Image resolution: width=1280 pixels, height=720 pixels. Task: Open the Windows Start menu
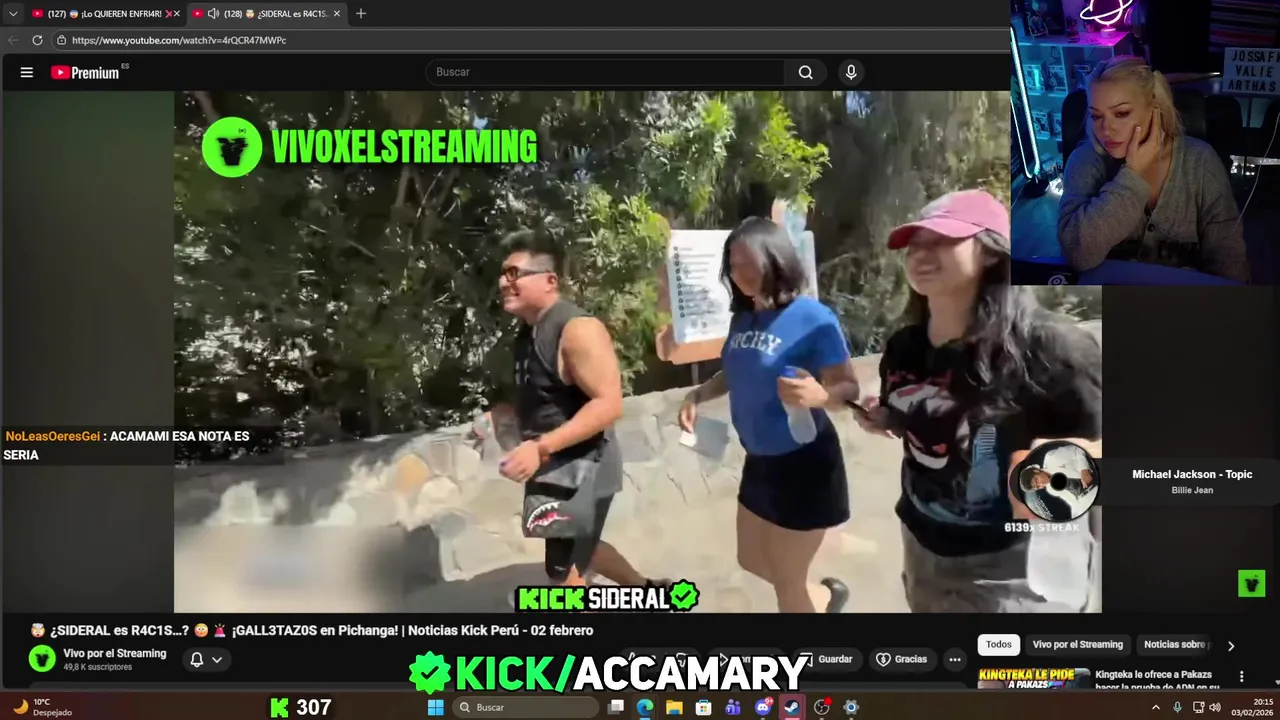[x=435, y=707]
